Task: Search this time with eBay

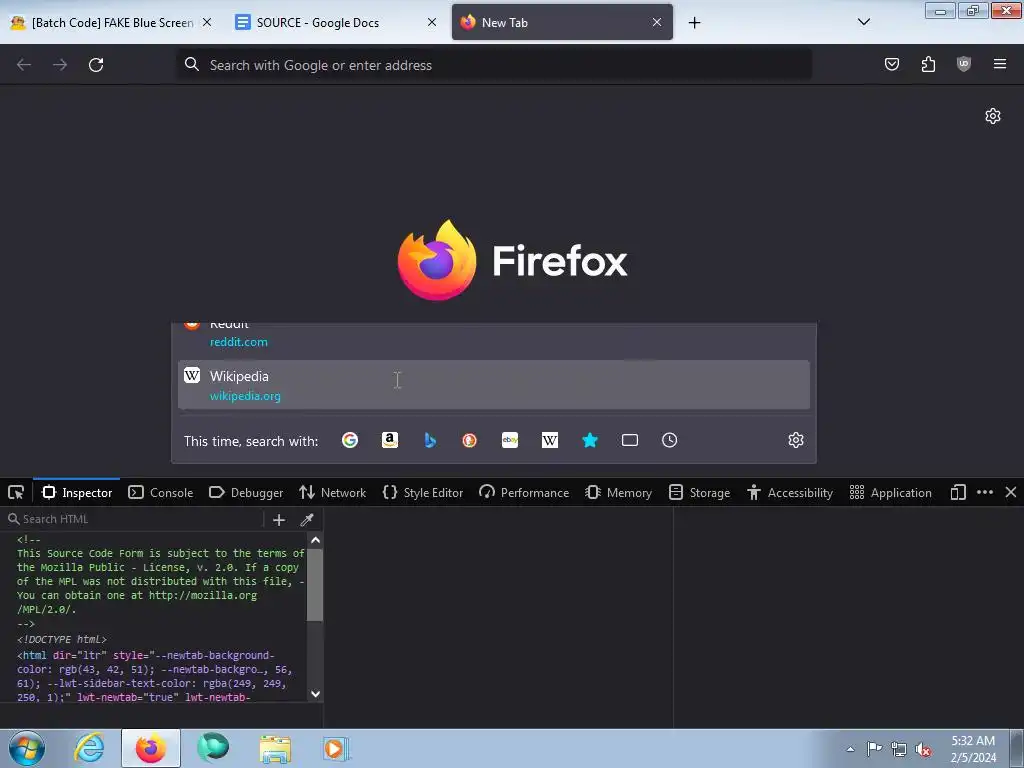Action: point(510,440)
